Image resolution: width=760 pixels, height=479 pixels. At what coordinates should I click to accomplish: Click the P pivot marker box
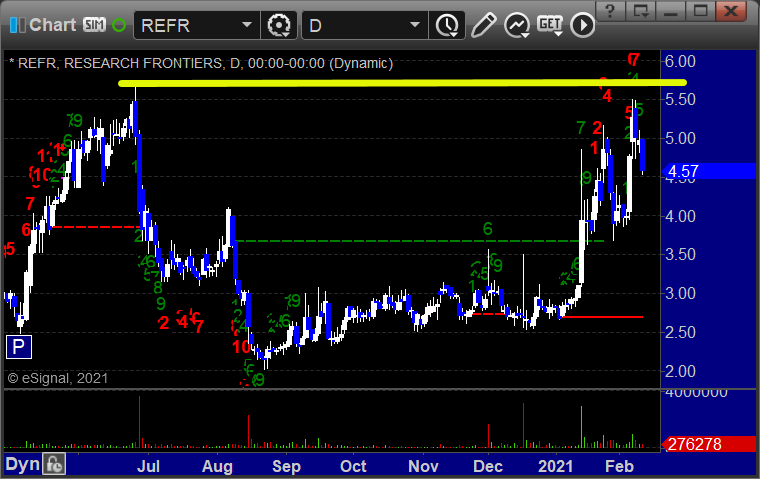pos(19,347)
